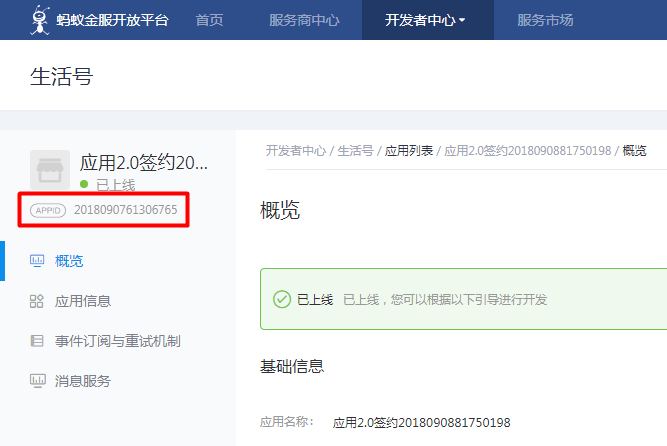The width and height of the screenshot is (667, 446).
Task: Click the 应用信息 grid icon
Action: [37, 301]
